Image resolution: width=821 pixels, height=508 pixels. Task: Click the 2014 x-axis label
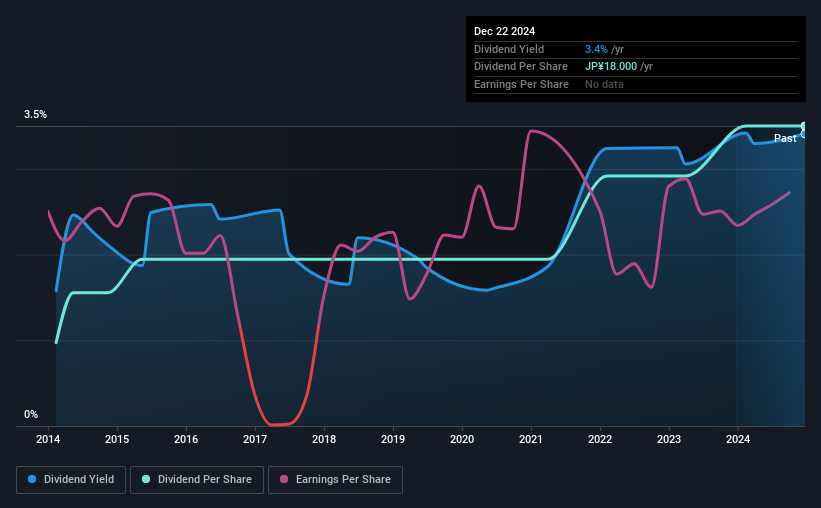pos(48,439)
